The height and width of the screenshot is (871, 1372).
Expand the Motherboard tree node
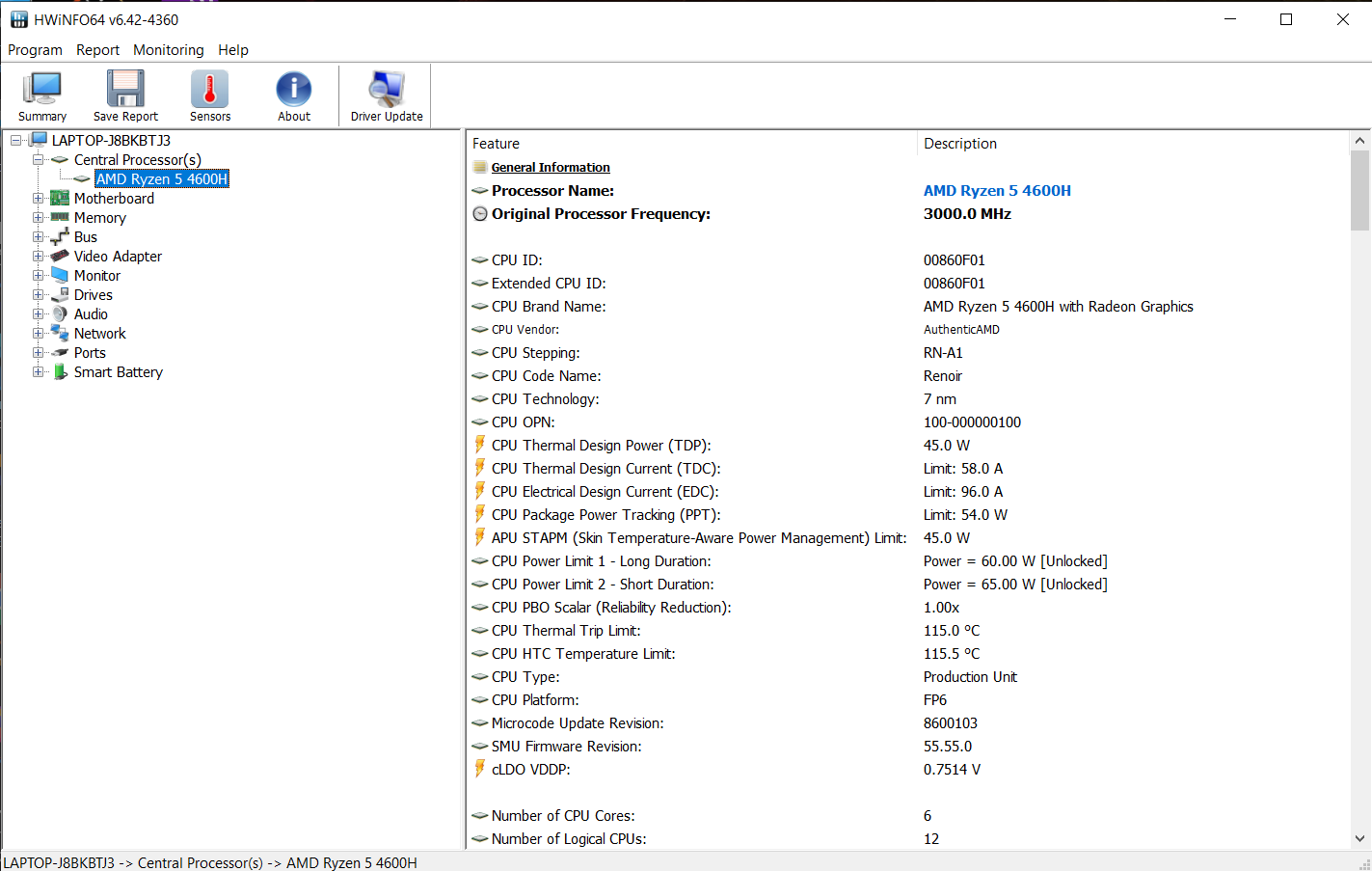38,198
